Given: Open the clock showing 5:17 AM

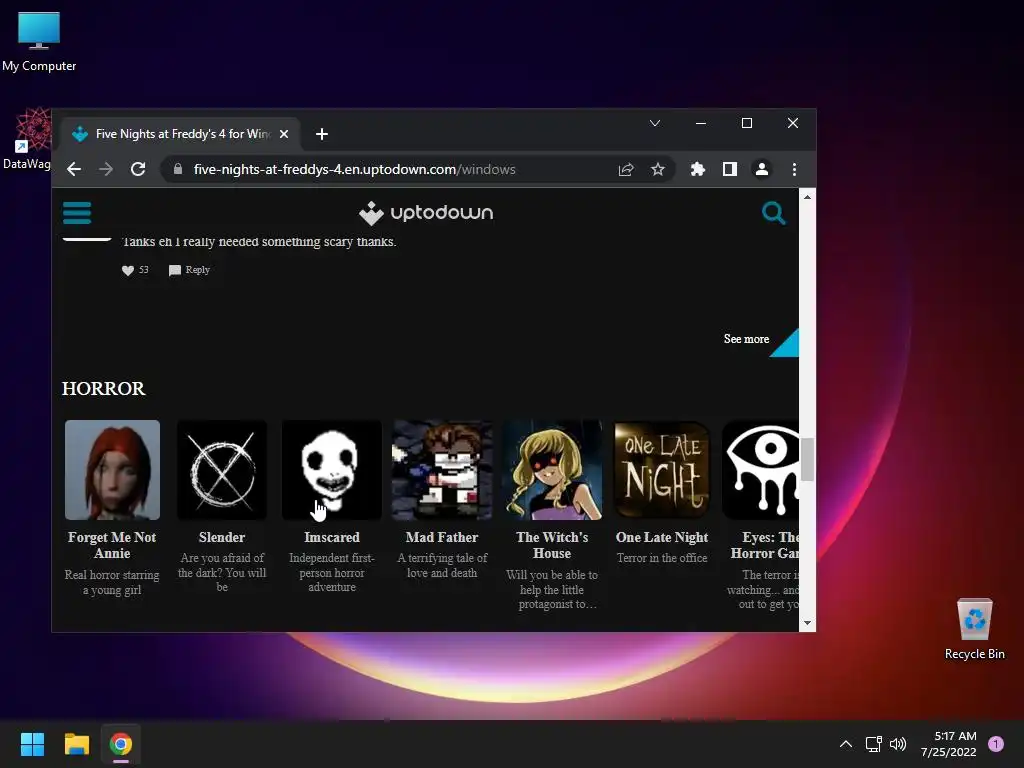Looking at the screenshot, I should pos(949,744).
